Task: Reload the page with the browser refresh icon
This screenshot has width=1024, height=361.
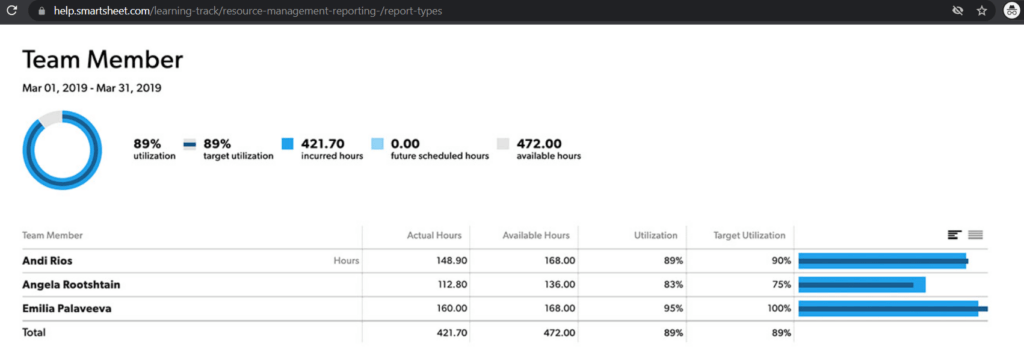Action: [11, 10]
